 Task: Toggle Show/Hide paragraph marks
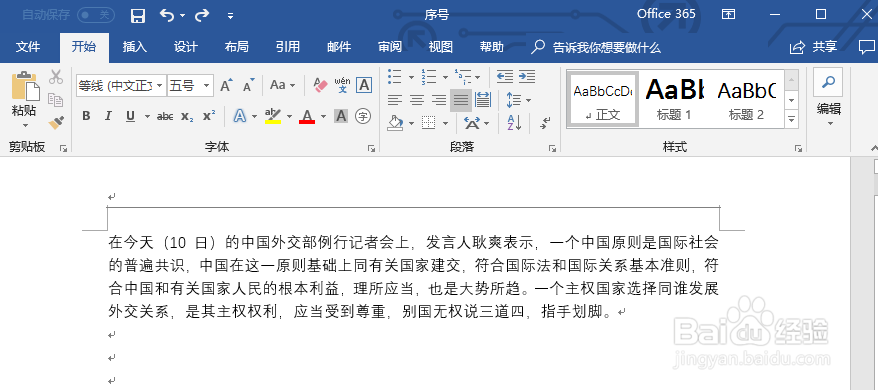[545, 122]
